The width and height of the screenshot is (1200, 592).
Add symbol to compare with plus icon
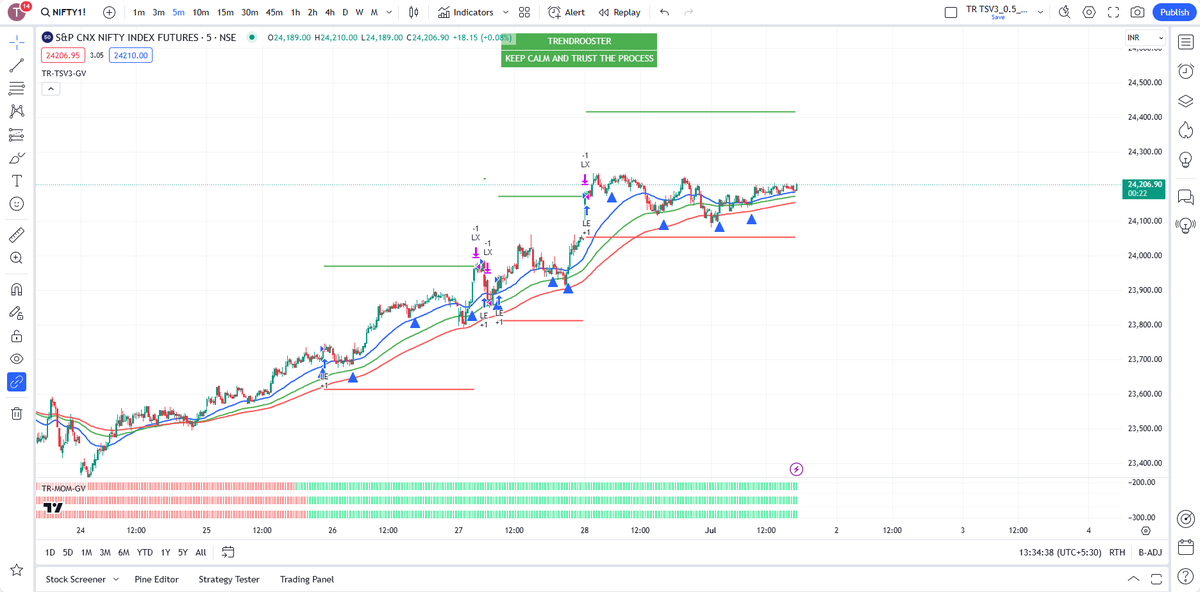tap(109, 12)
